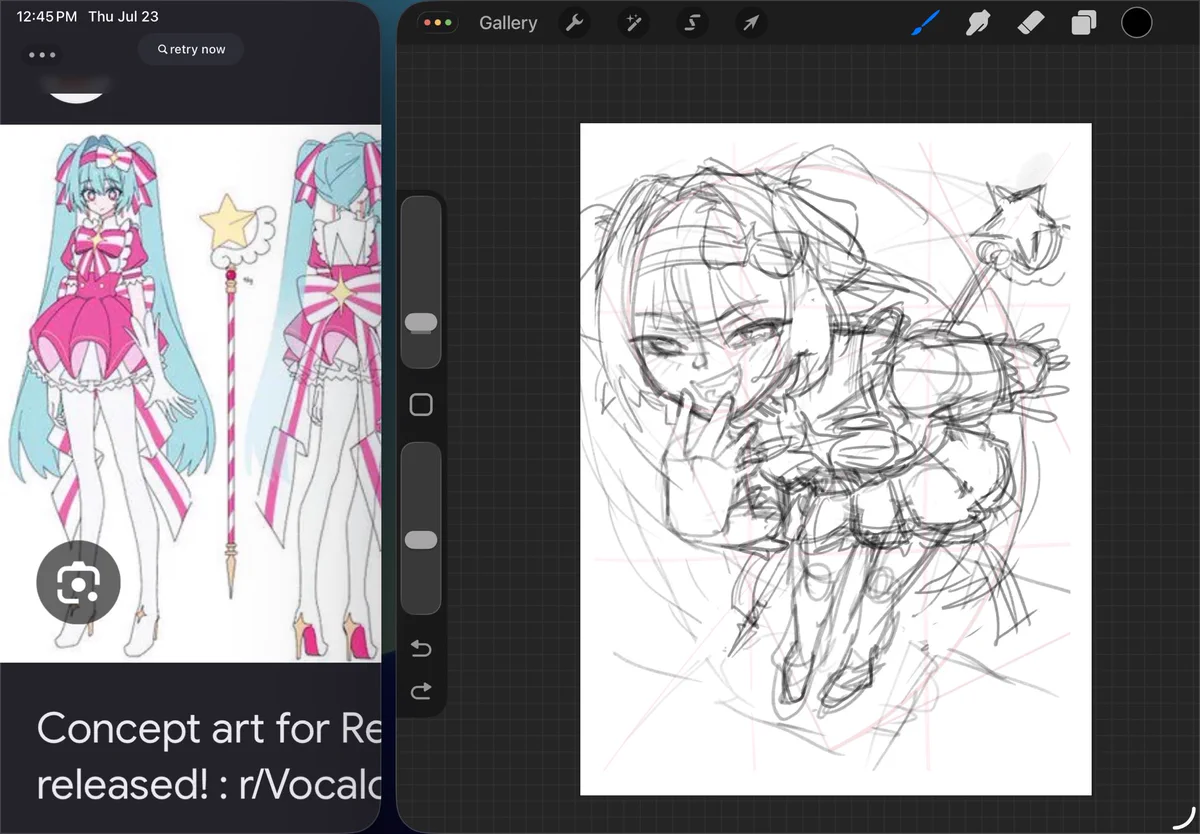Click the window traffic-light dots control
Viewport: 1200px width, 834px height.
[437, 22]
